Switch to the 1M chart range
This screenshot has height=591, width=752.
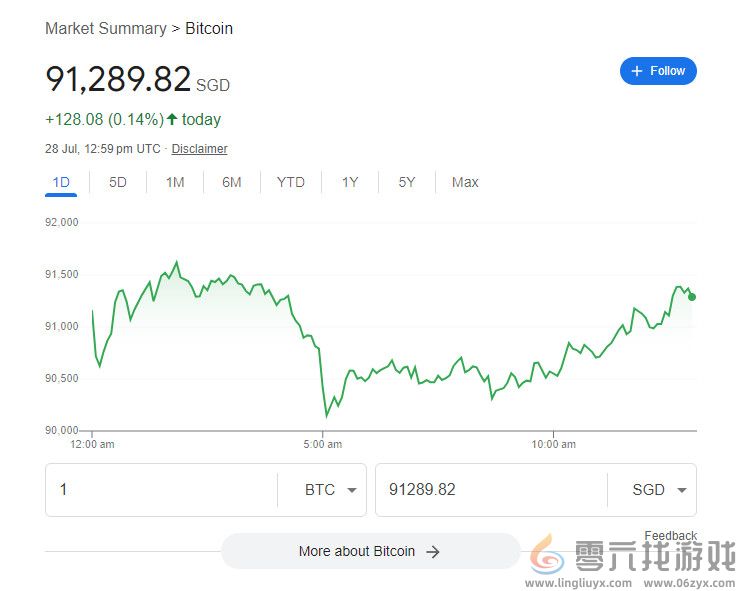[175, 182]
